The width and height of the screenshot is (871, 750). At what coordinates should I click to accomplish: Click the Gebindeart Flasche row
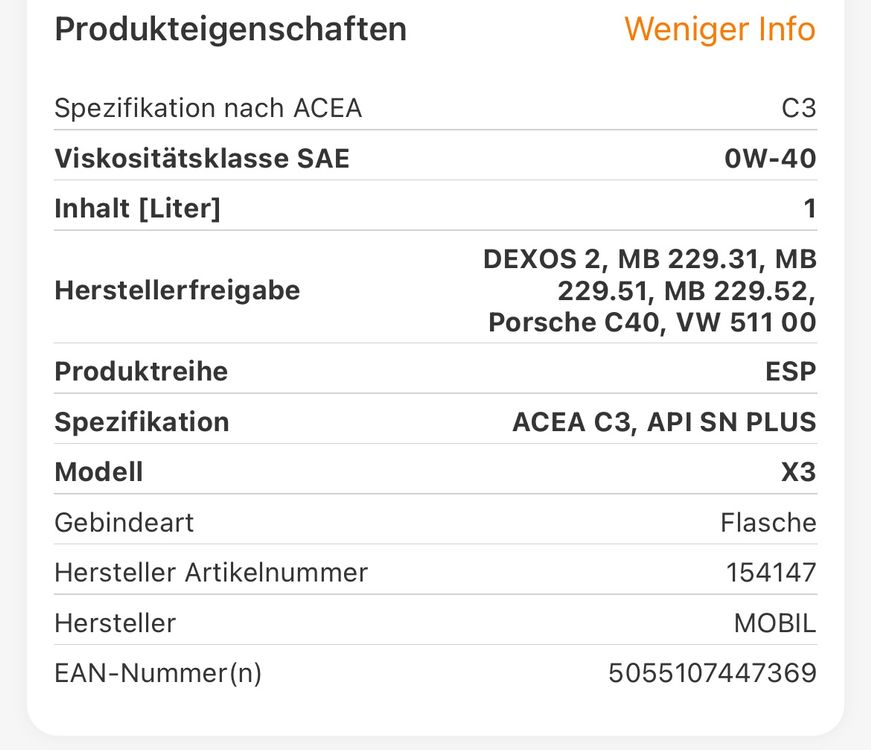pyautogui.click(x=124, y=522)
